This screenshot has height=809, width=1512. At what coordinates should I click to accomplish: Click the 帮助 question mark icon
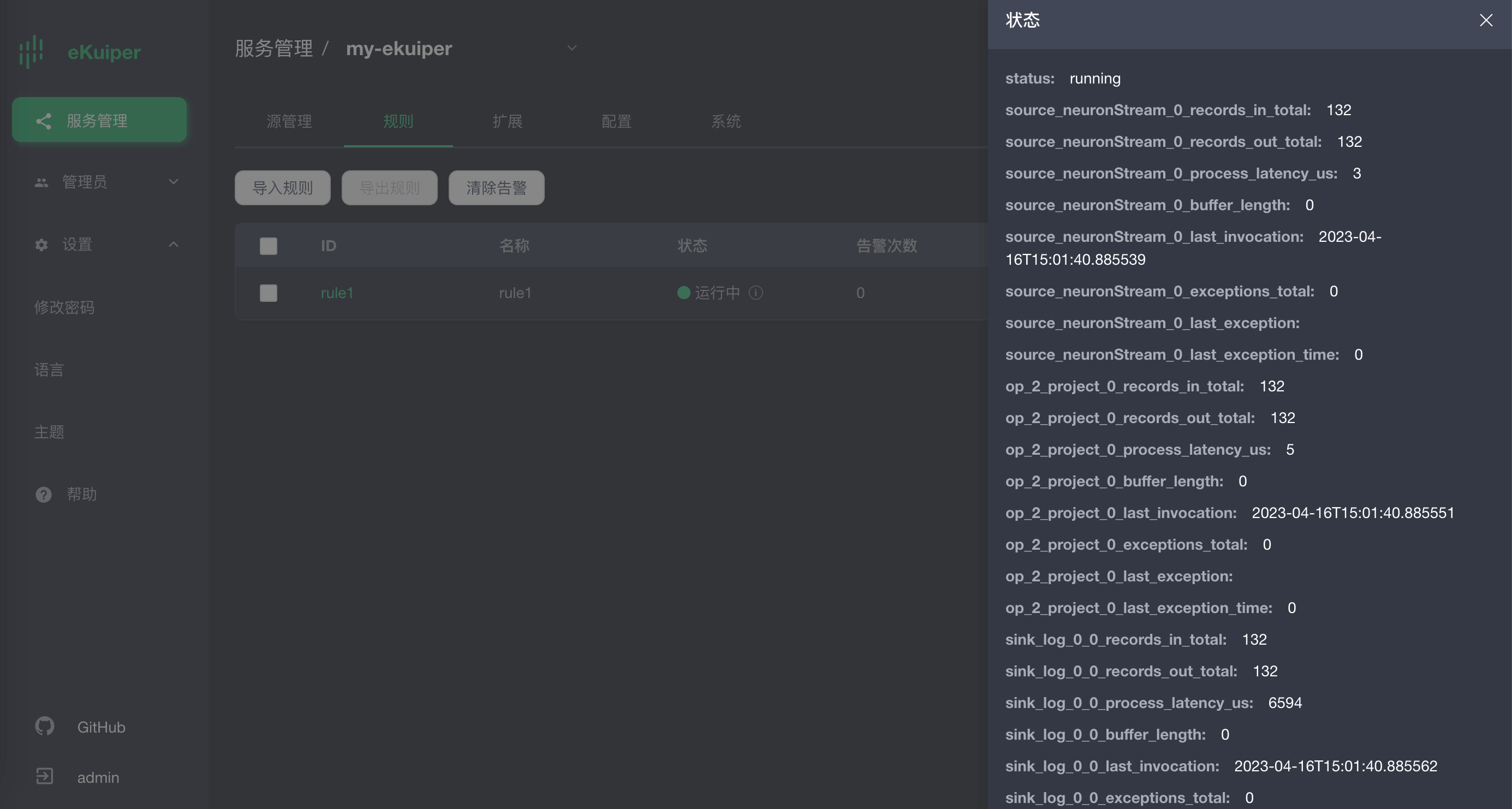[44, 495]
